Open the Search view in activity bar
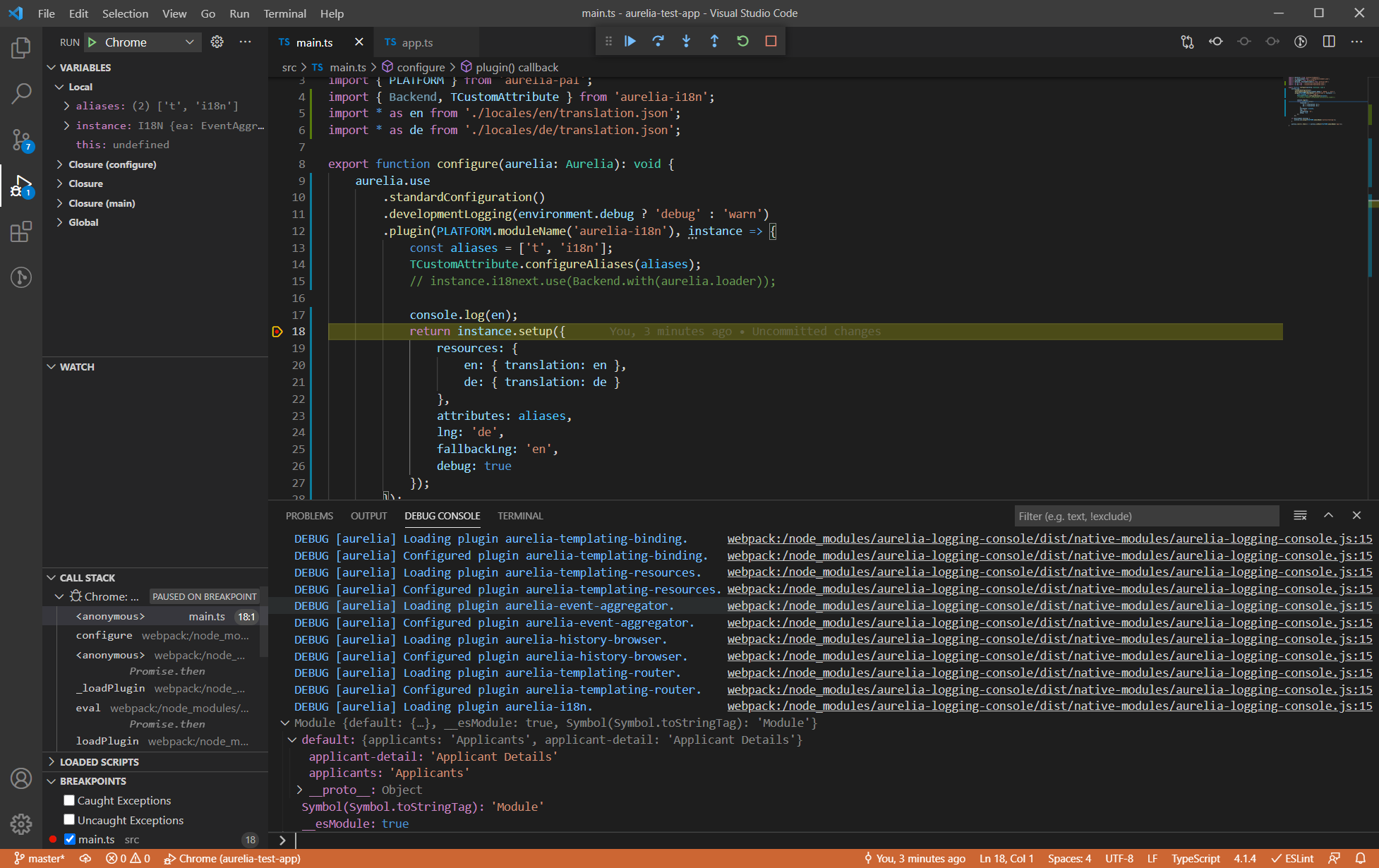The height and width of the screenshot is (868, 1379). 21,93
